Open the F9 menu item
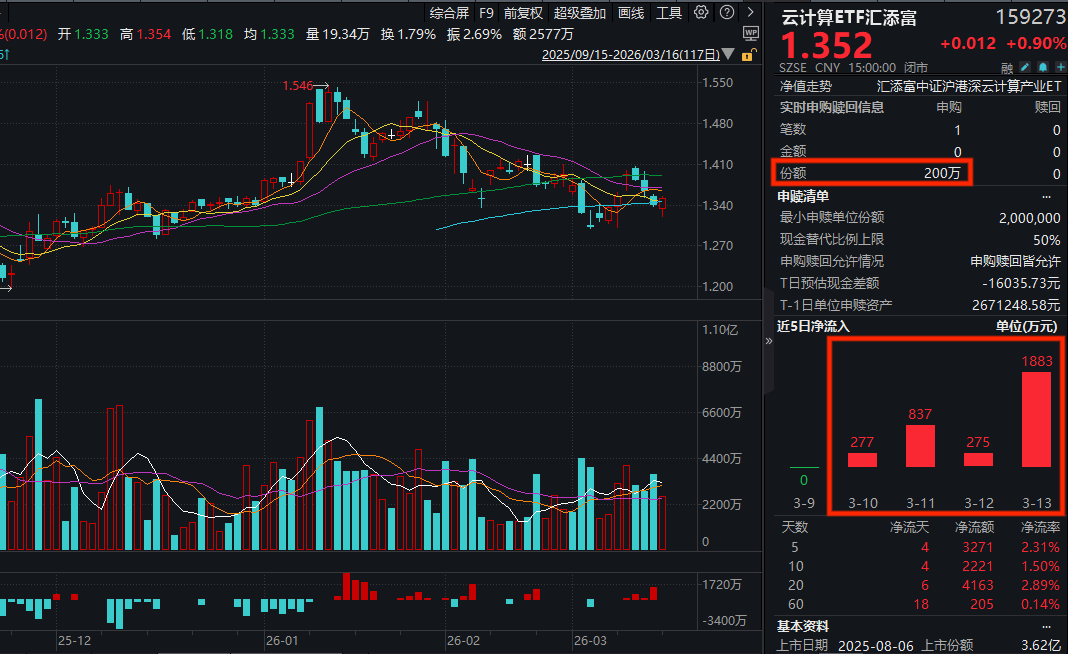 [486, 13]
